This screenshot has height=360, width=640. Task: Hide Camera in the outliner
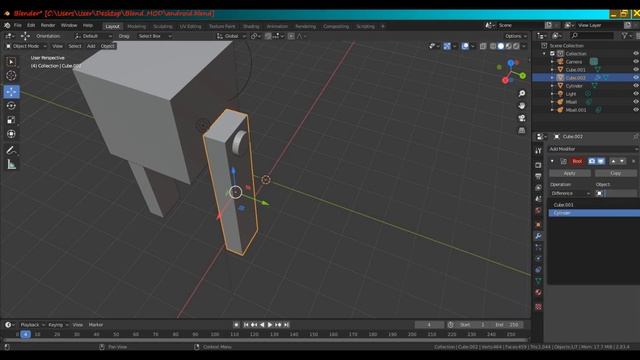pos(636,62)
